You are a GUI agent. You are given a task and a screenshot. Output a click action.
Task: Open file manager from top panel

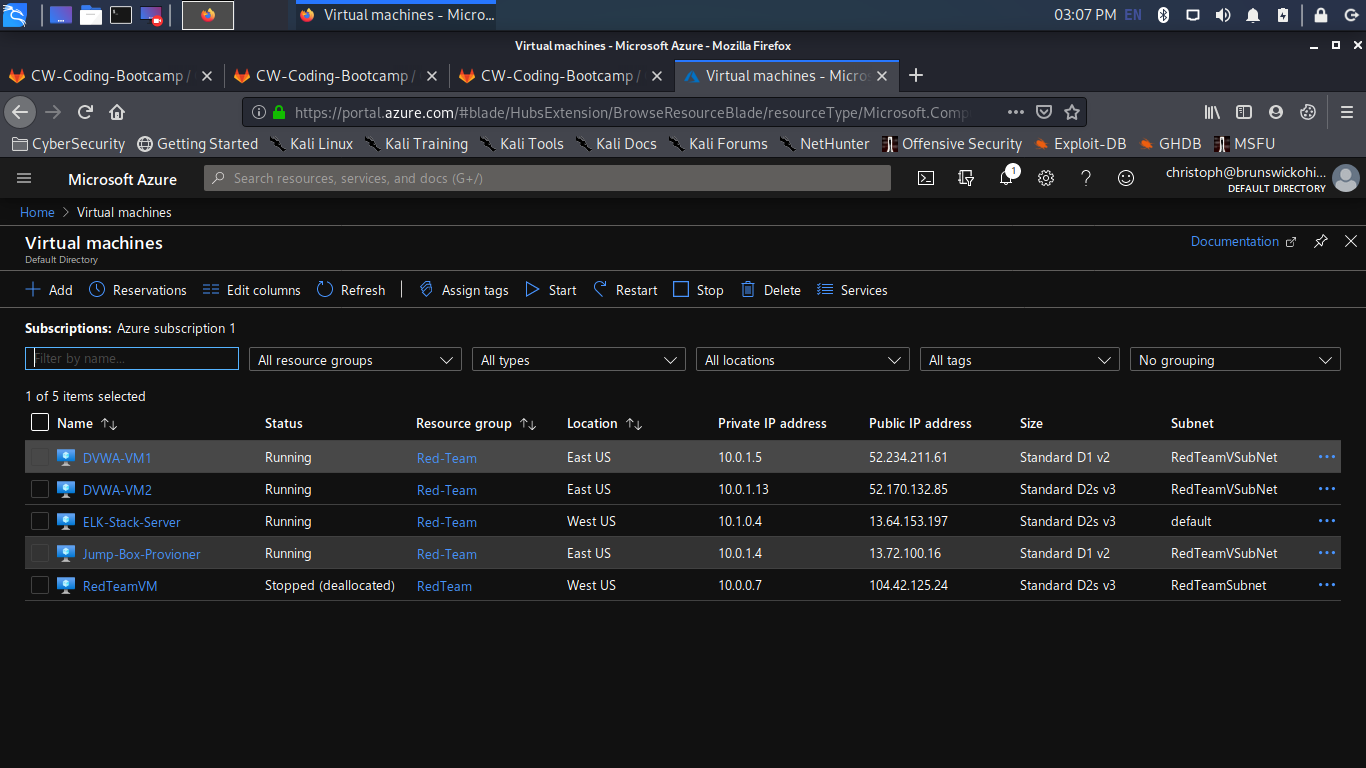click(x=91, y=14)
